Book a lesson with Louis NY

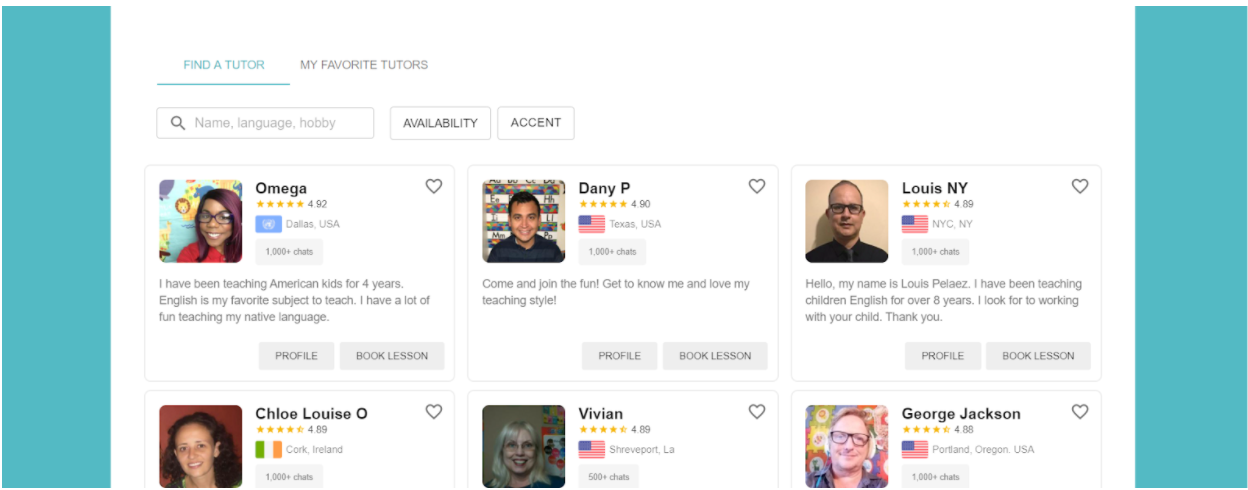coord(1038,356)
